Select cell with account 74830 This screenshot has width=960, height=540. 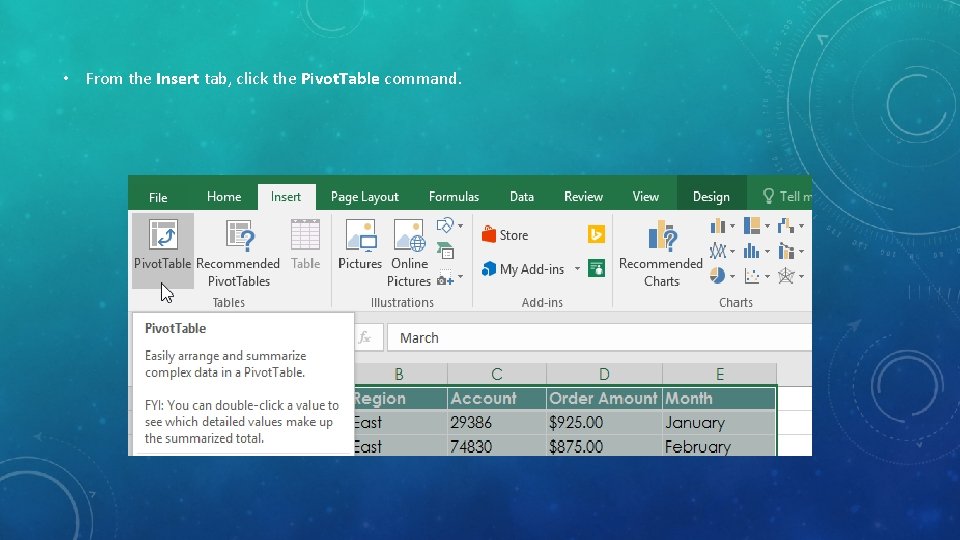pyautogui.click(x=497, y=446)
